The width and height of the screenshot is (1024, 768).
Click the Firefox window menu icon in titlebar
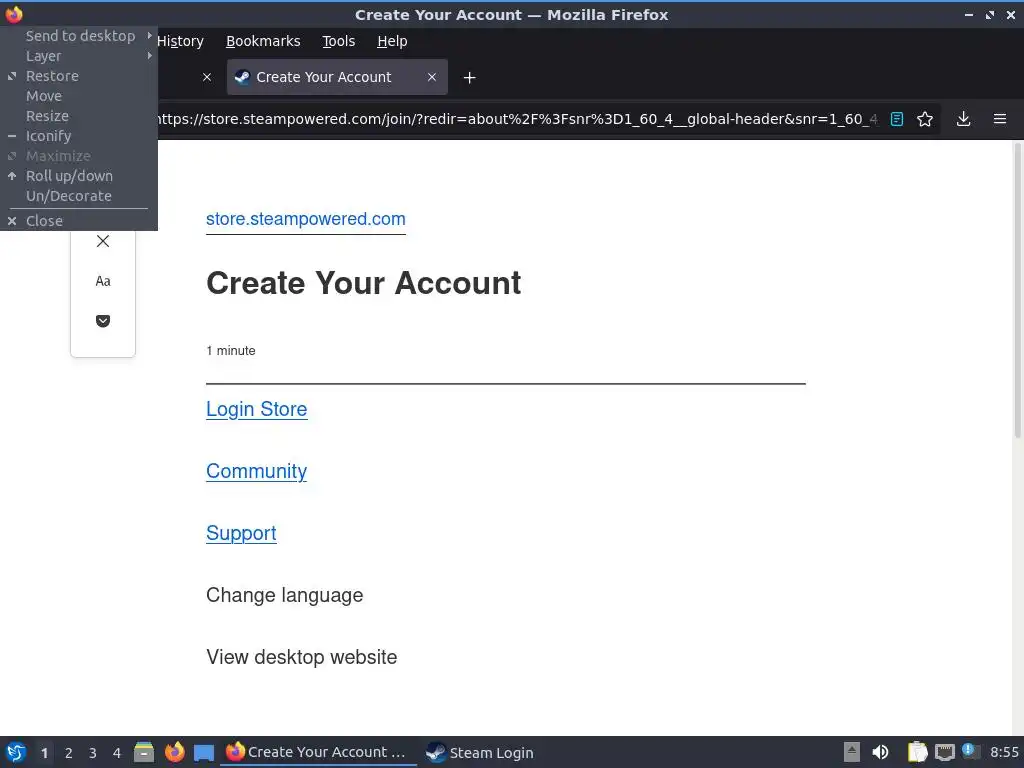[14, 14]
